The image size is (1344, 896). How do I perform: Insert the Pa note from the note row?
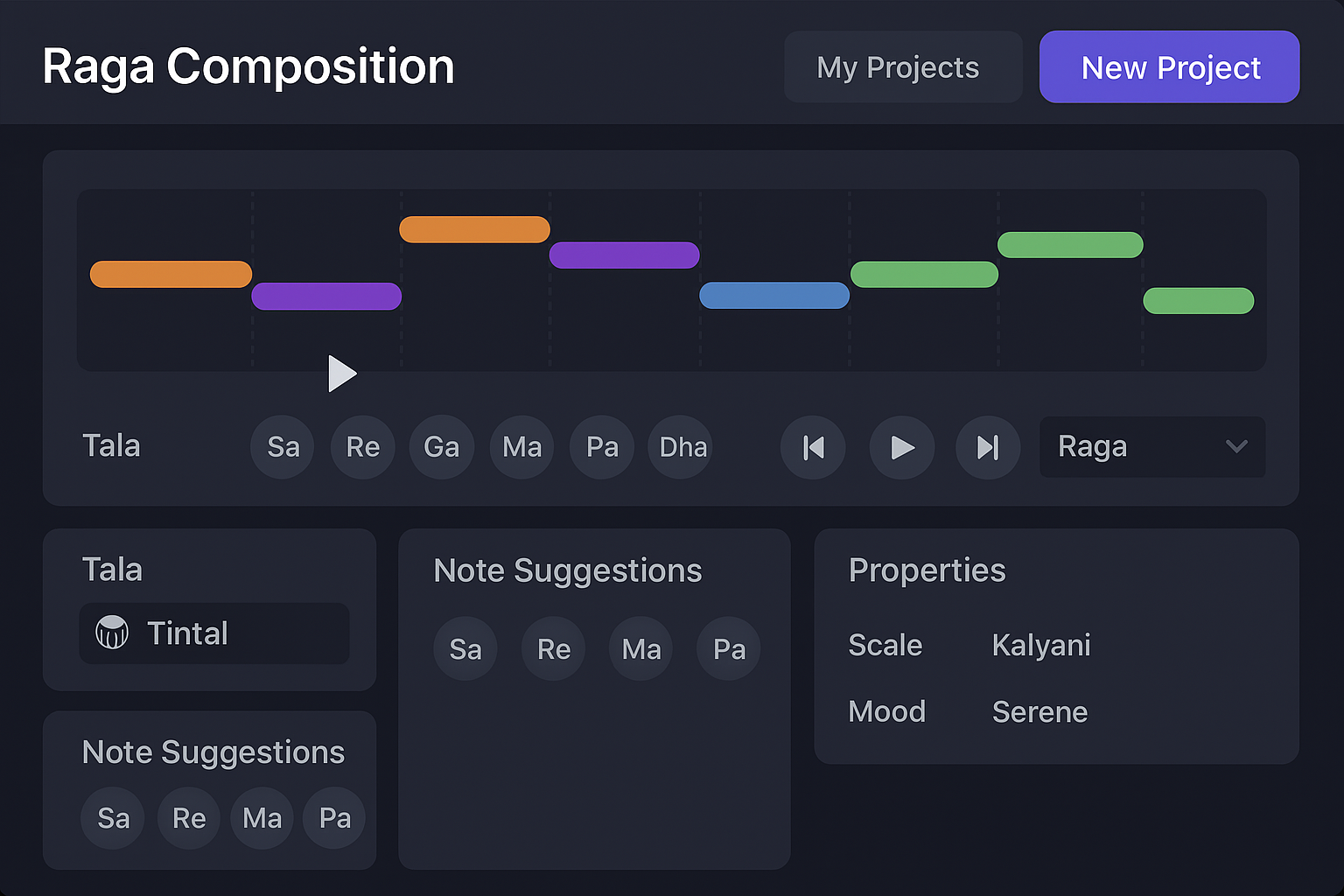click(602, 447)
